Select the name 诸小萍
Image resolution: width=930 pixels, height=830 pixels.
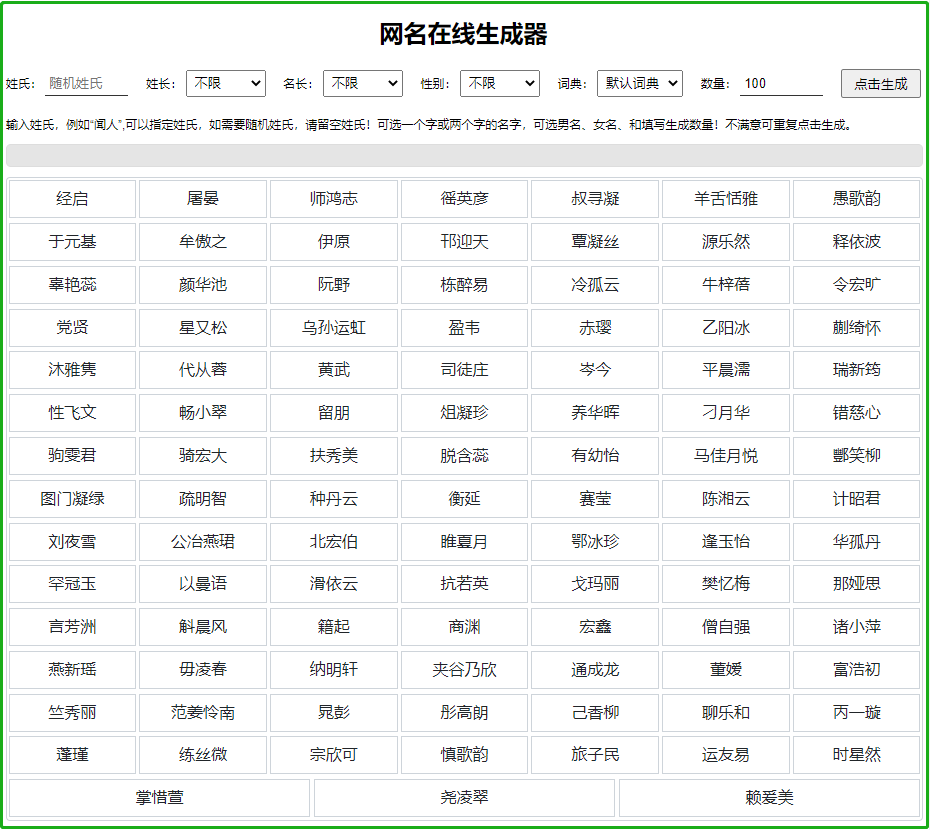(x=856, y=627)
